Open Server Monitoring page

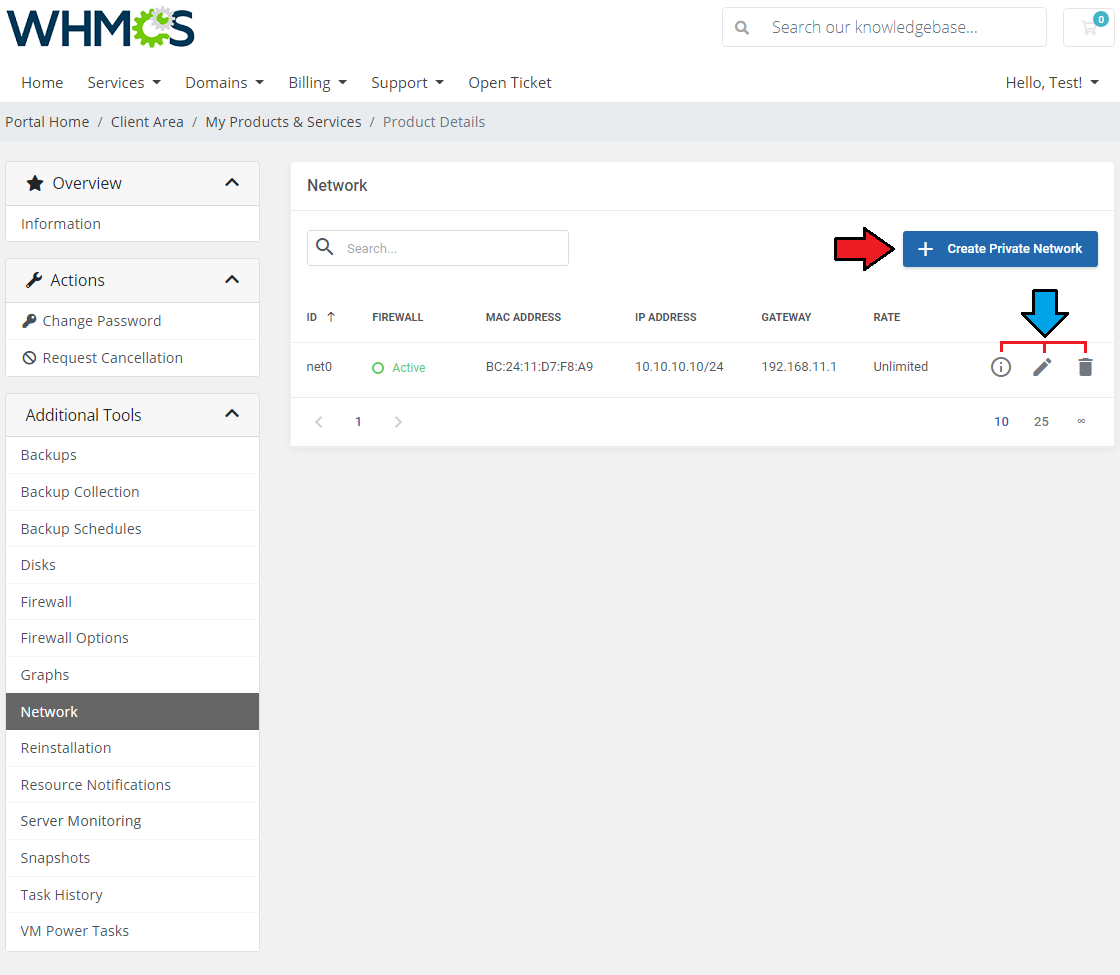(x=132, y=821)
